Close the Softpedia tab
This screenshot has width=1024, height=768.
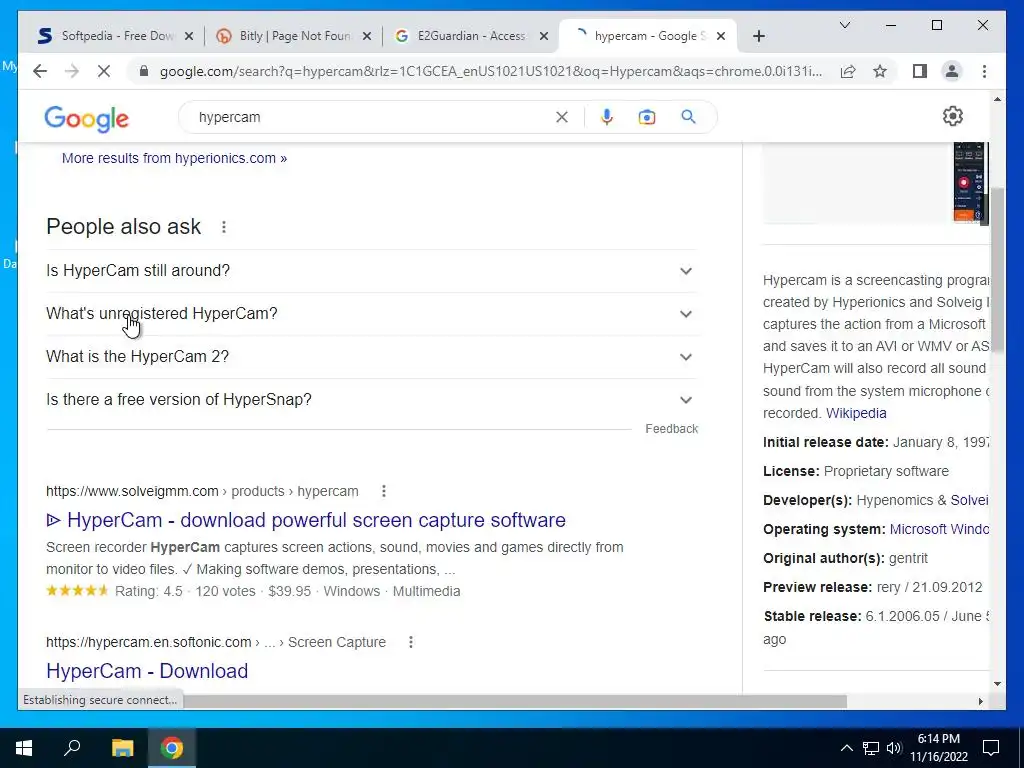coord(189,36)
